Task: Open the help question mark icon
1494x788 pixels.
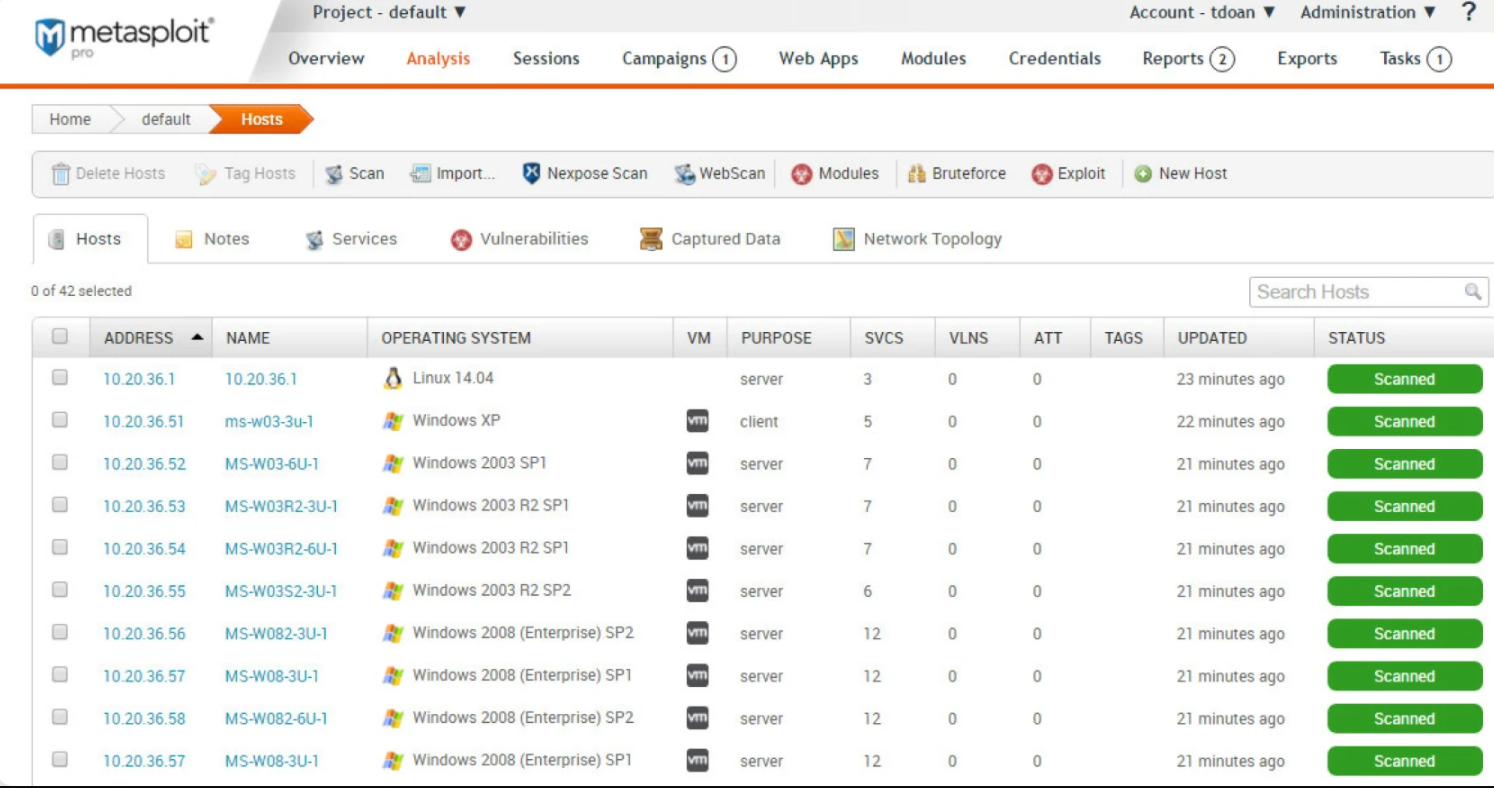Action: coord(1469,13)
